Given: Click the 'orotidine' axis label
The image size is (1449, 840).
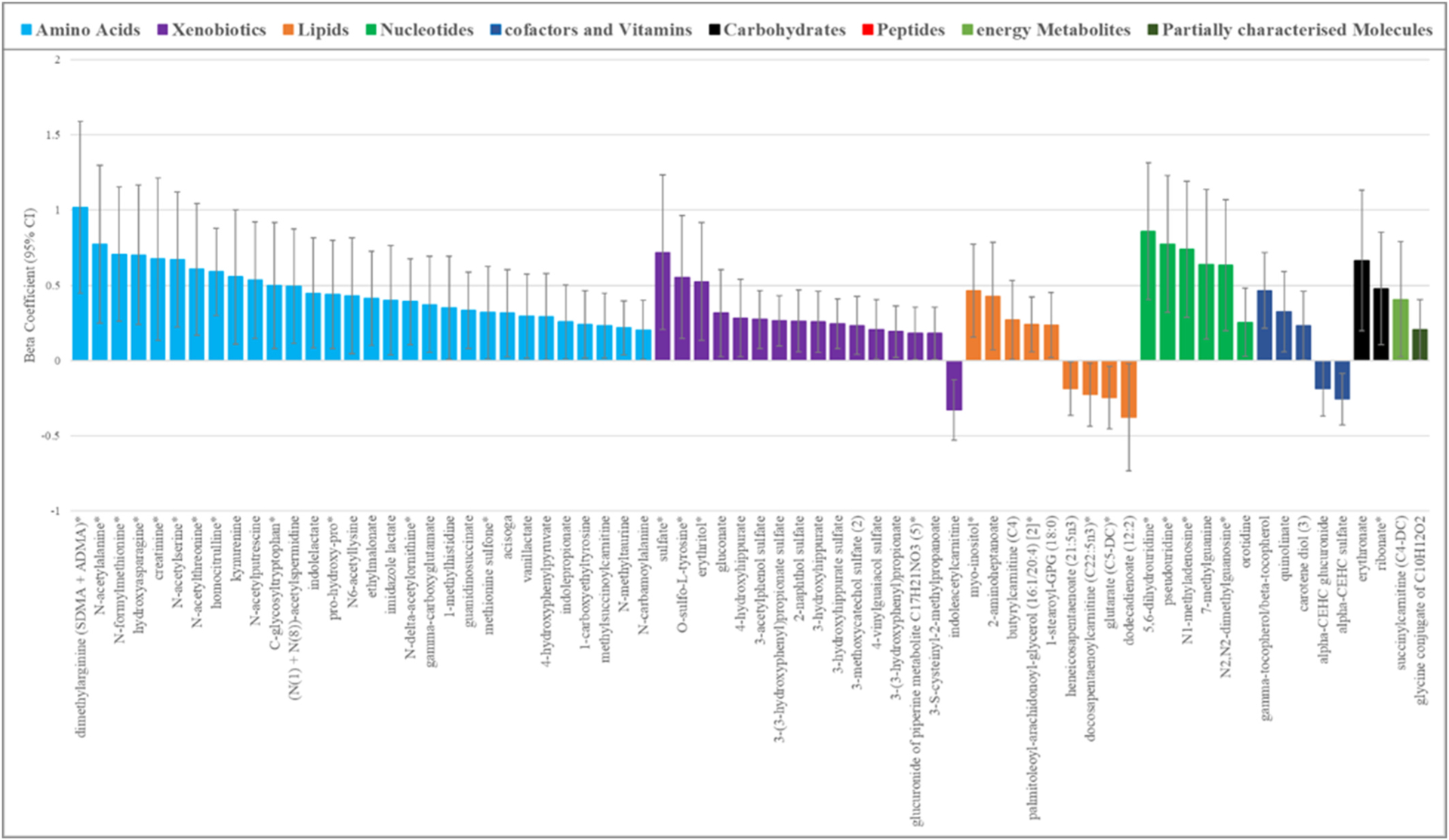Looking at the screenshot, I should 1246,543.
